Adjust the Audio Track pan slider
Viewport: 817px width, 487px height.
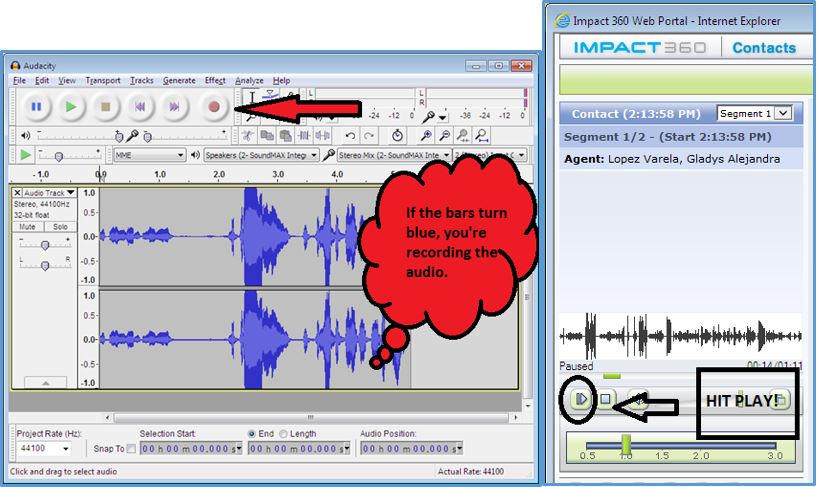(45, 266)
